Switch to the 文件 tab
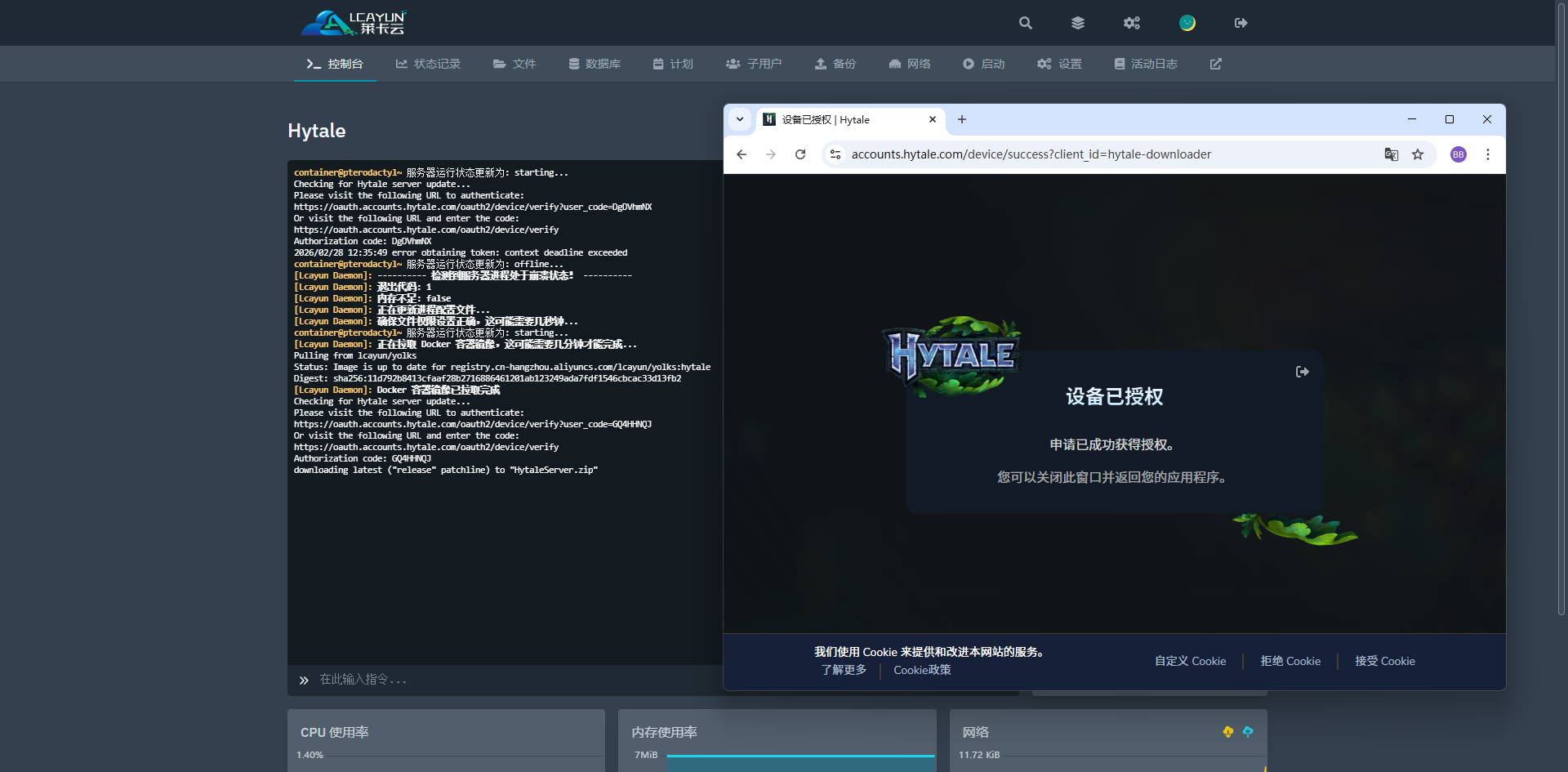 click(514, 64)
